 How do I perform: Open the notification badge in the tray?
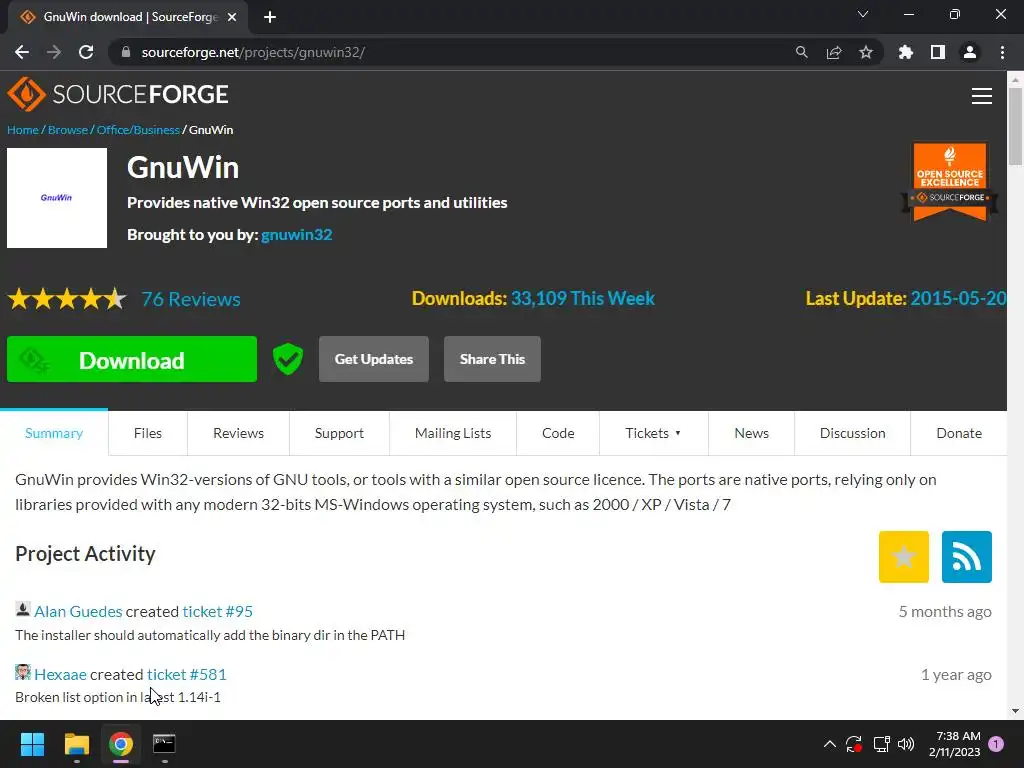click(996, 744)
